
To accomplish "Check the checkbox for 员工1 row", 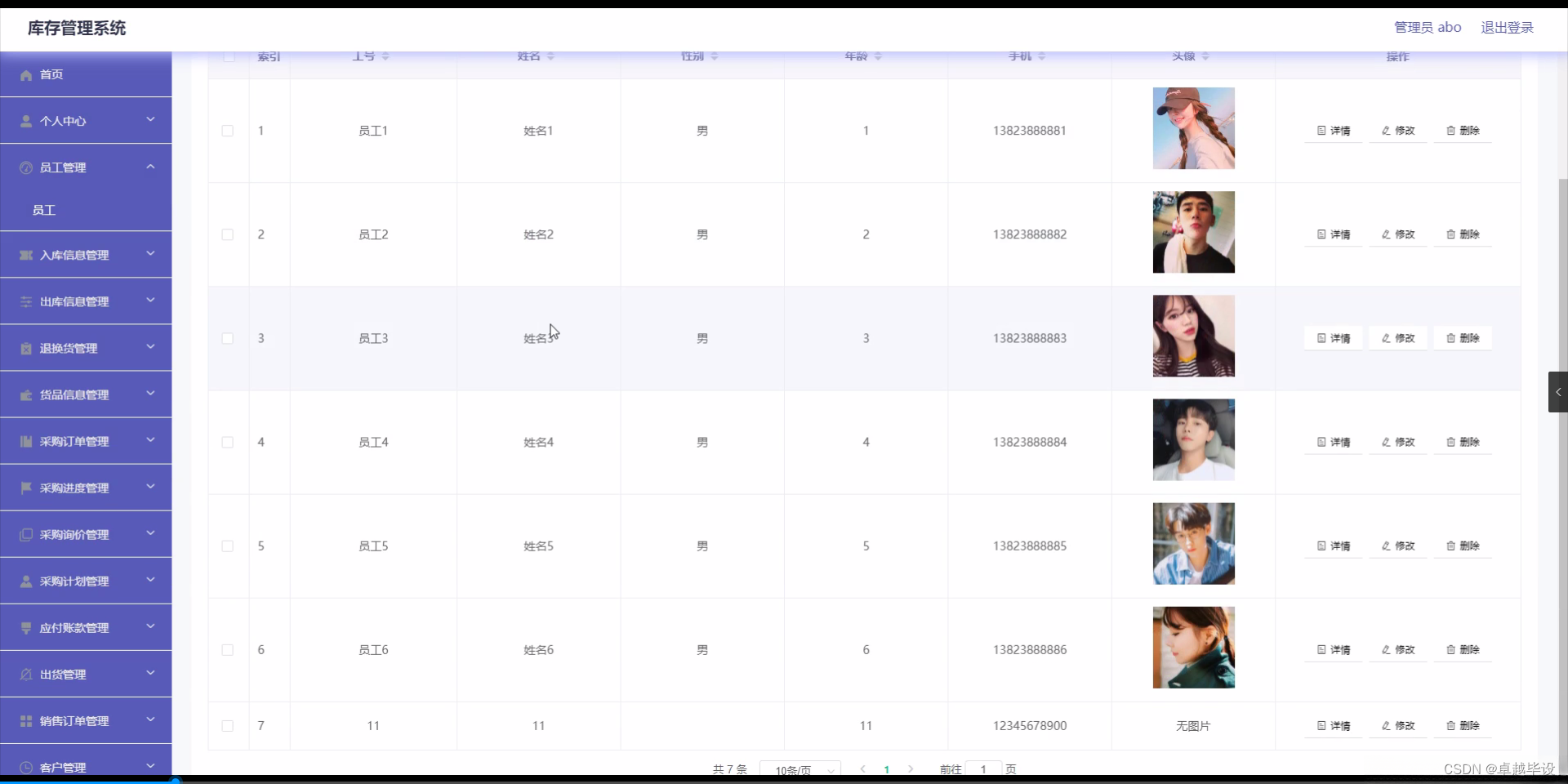I will [x=226, y=131].
